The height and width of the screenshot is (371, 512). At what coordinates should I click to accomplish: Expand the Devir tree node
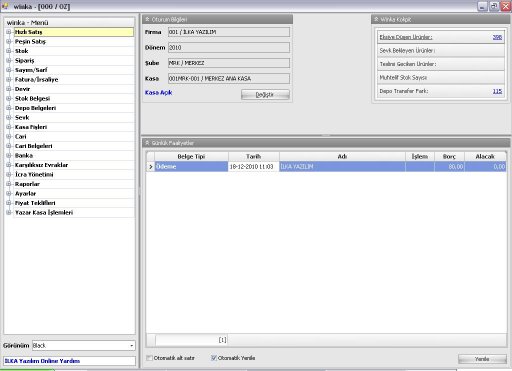[9, 89]
